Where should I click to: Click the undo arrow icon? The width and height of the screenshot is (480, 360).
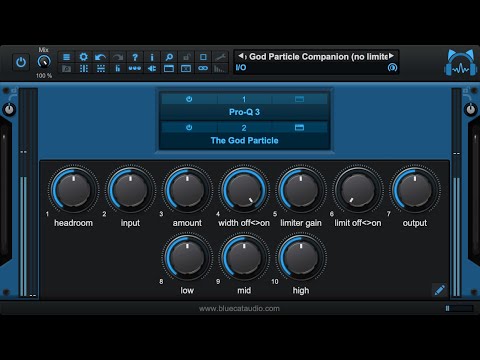tap(101, 57)
